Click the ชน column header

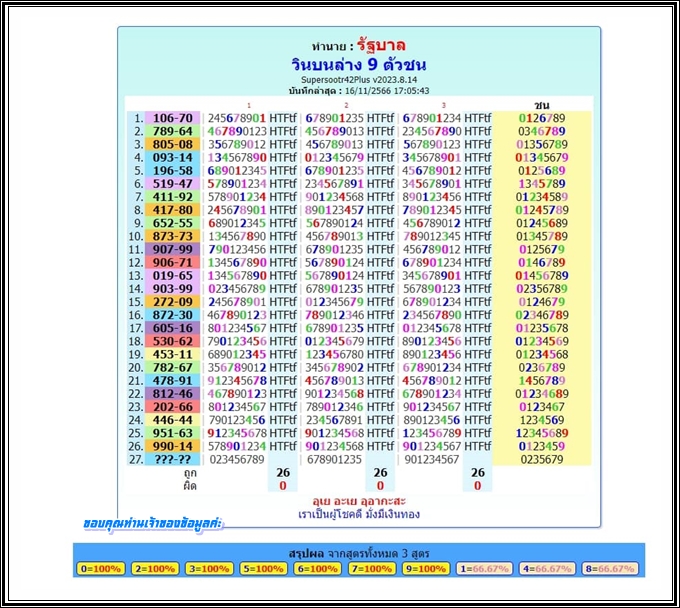click(542, 105)
